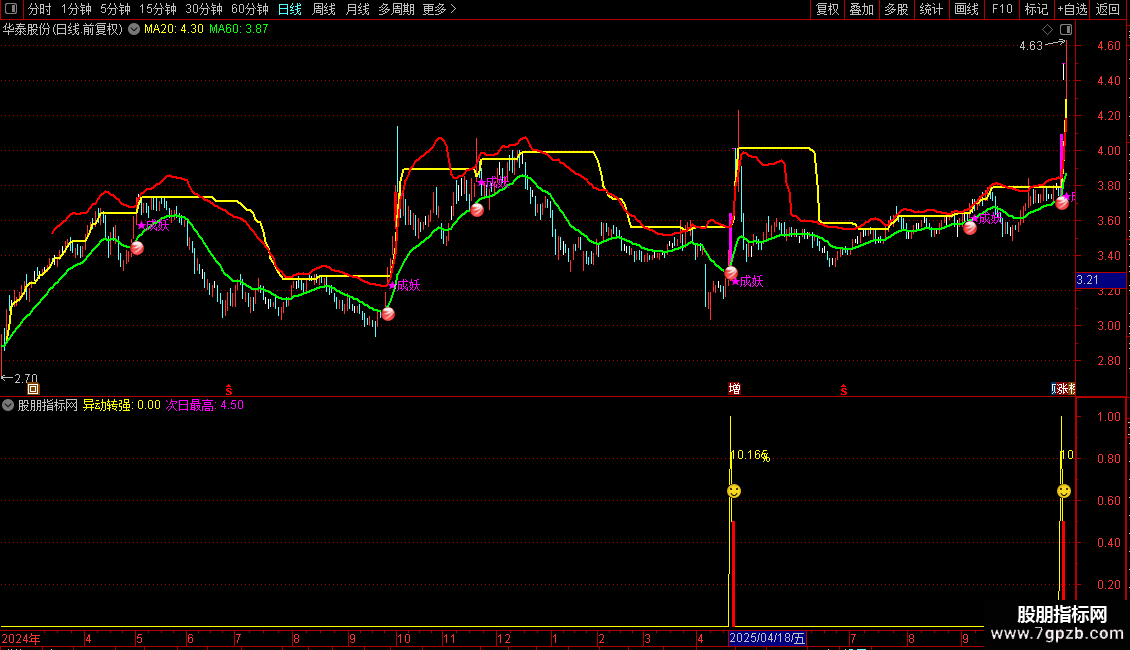Click the 增 event marker on the timeline
The width and height of the screenshot is (1130, 650).
pos(734,388)
